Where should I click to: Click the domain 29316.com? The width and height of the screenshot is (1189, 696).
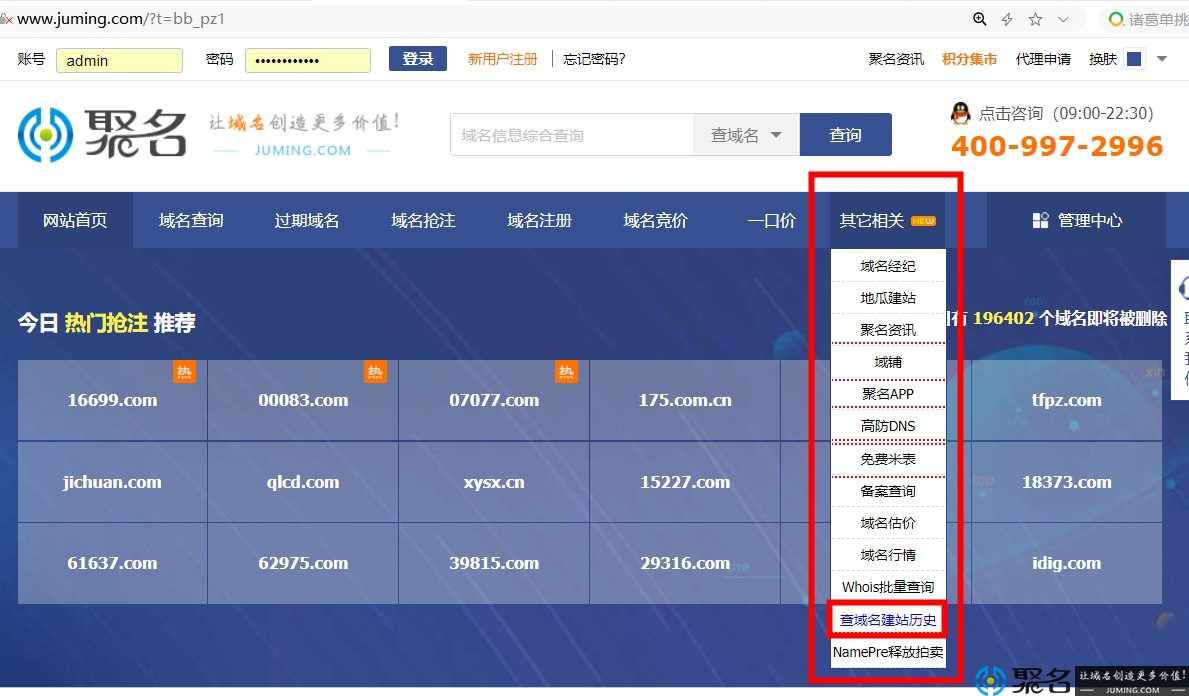pyautogui.click(x=685, y=563)
